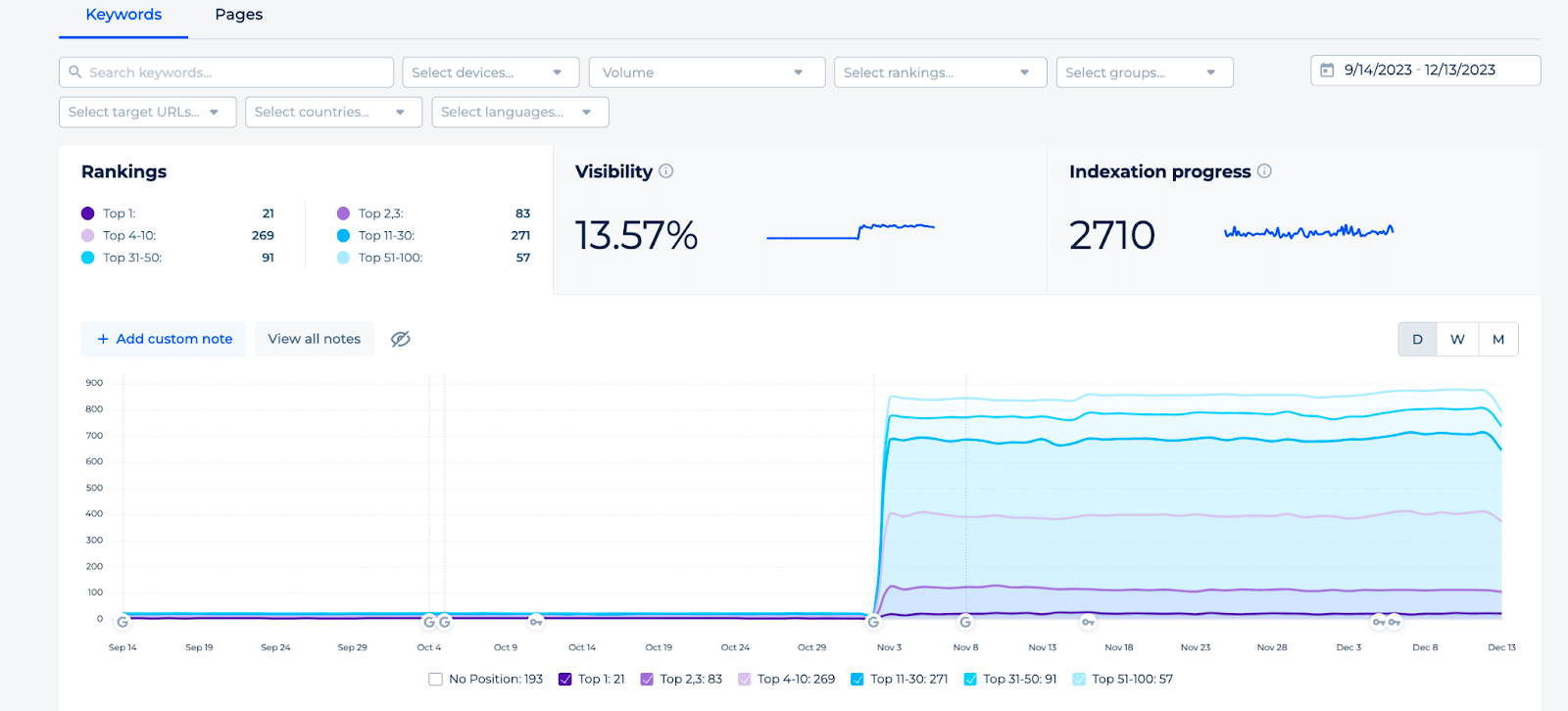The height and width of the screenshot is (711, 1568).
Task: Open the key note icon near Oct 9
Action: pos(535,622)
